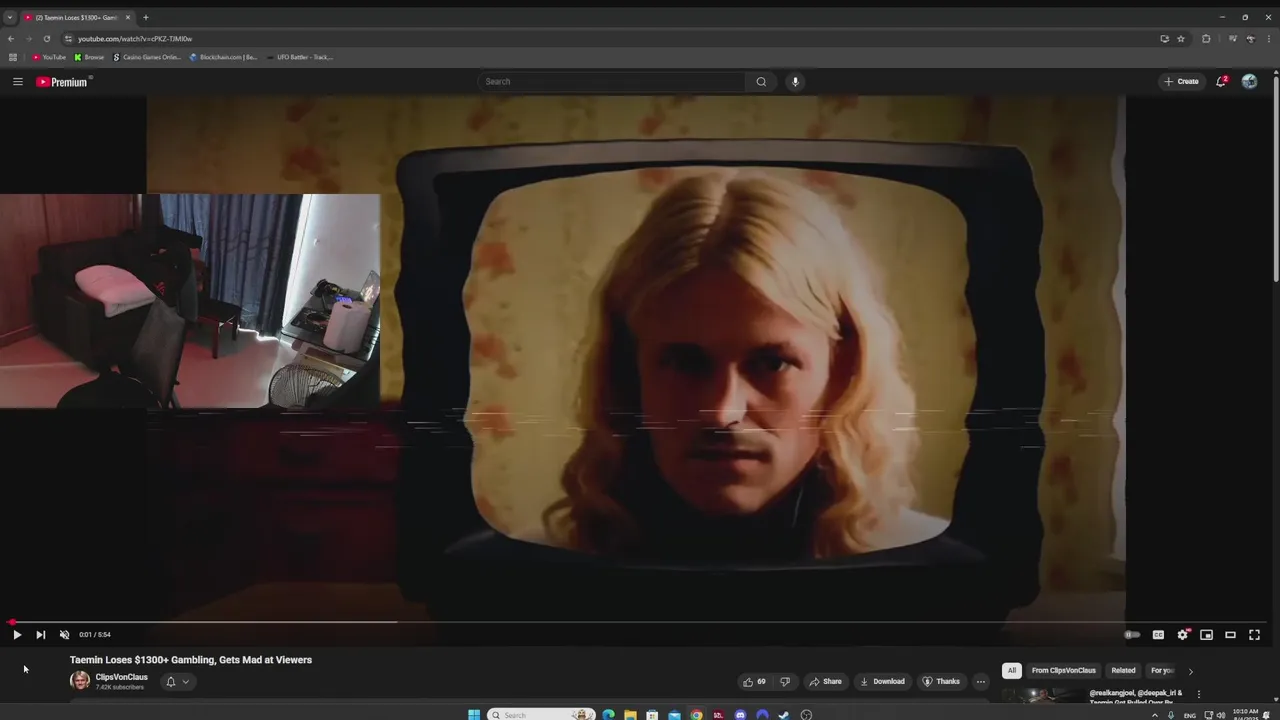Click the subscription notification bell
Viewport: 1280px width, 720px height.
(171, 682)
